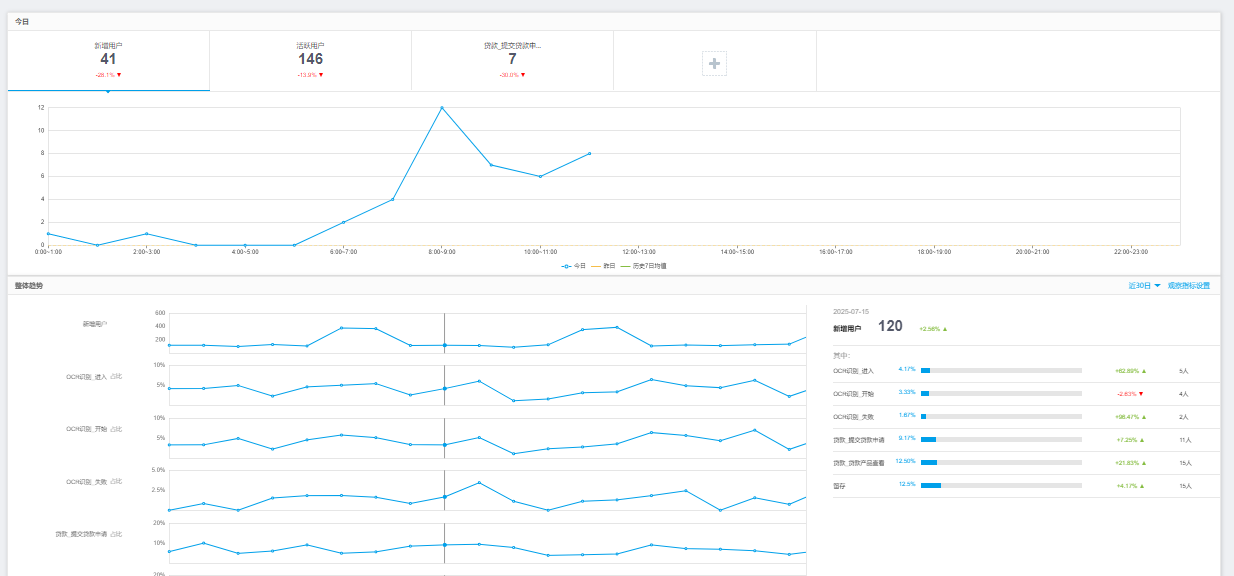
Task: Select the 活跃用户 metric tab
Action: [x=310, y=60]
